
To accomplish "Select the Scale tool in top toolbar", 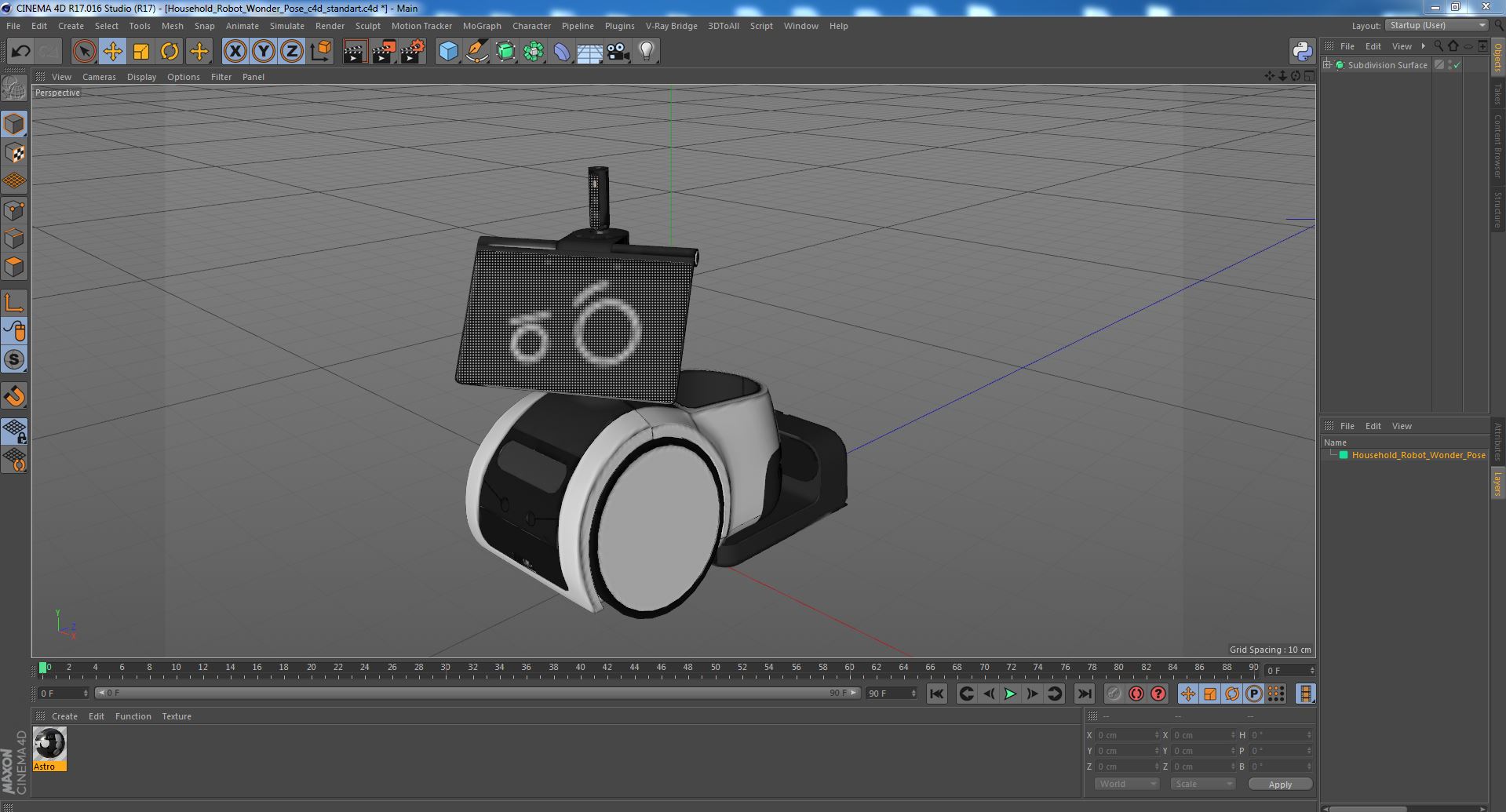I will pos(141,52).
